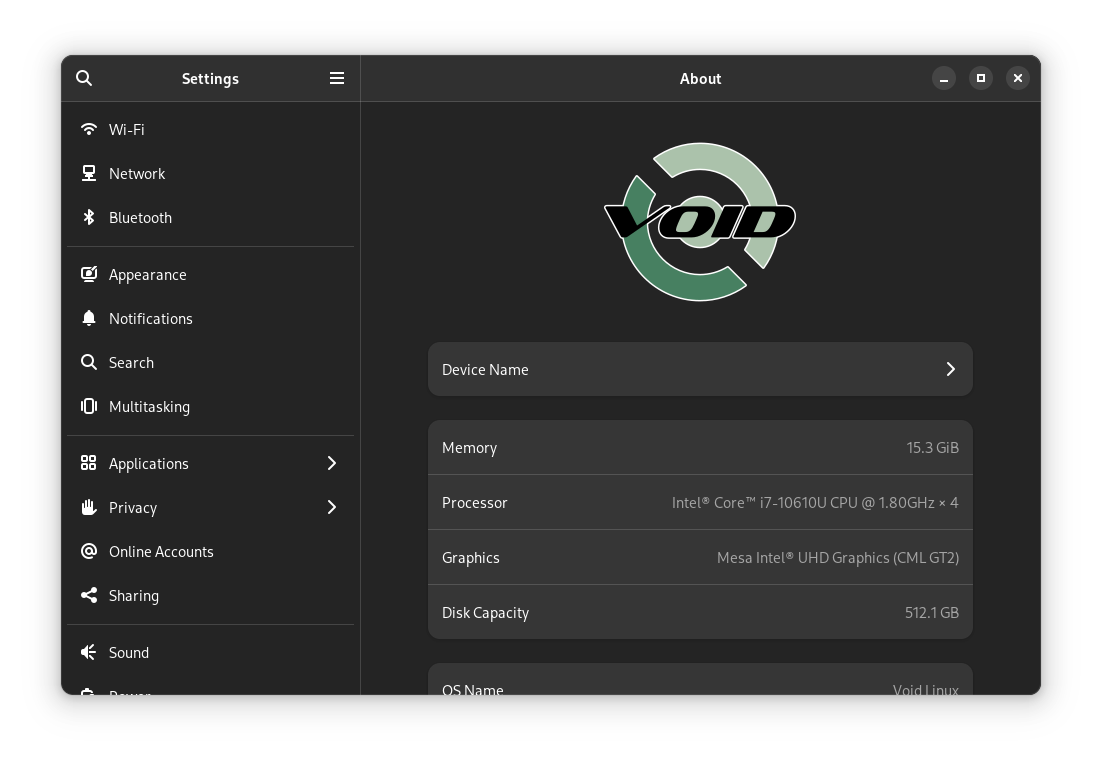Viewport: 1102px width, 762px height.
Task: Click the Memory value 15.3 GiB
Action: [x=933, y=448]
